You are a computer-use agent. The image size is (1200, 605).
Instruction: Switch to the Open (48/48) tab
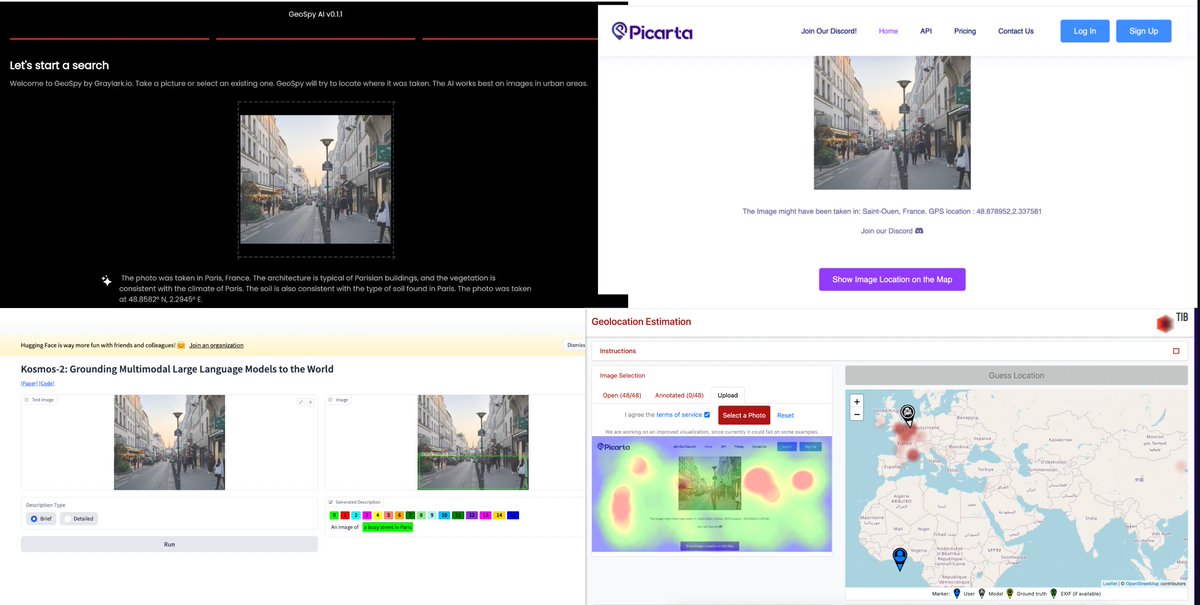point(622,395)
